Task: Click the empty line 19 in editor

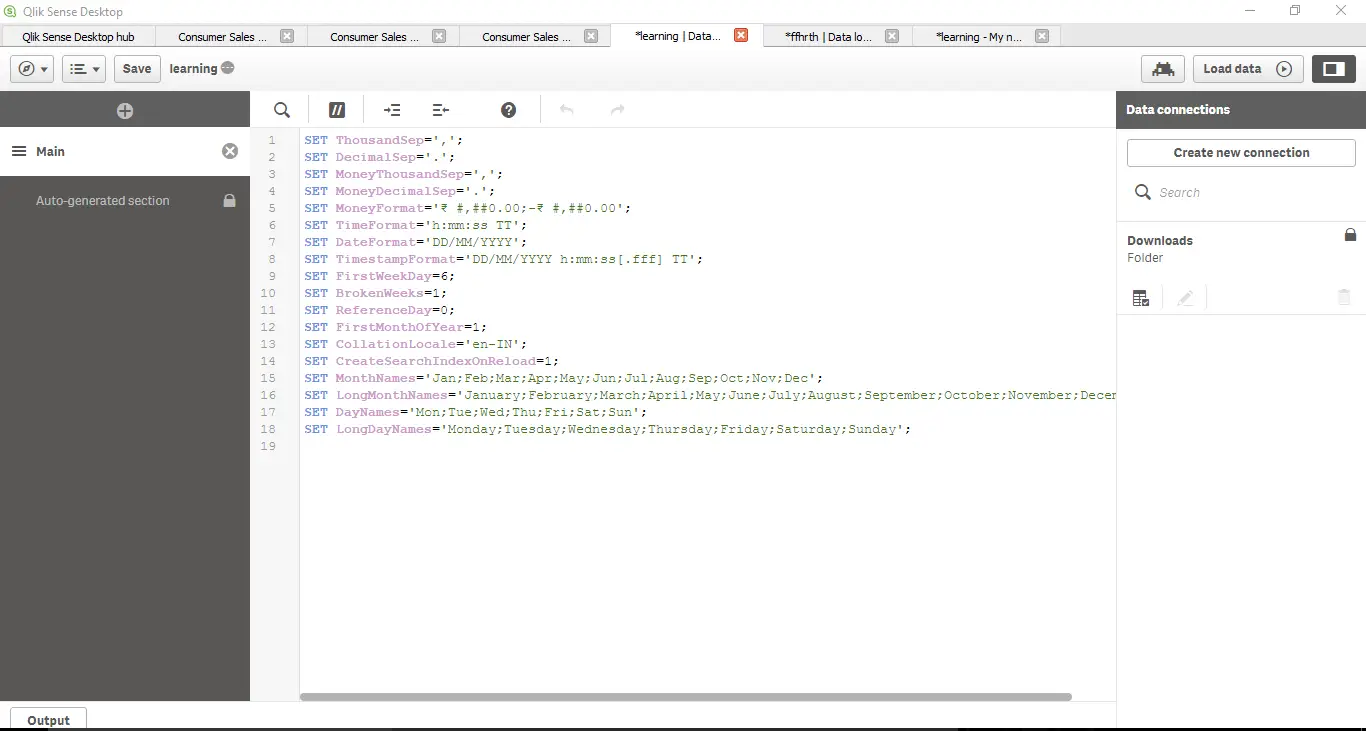Action: coord(707,446)
